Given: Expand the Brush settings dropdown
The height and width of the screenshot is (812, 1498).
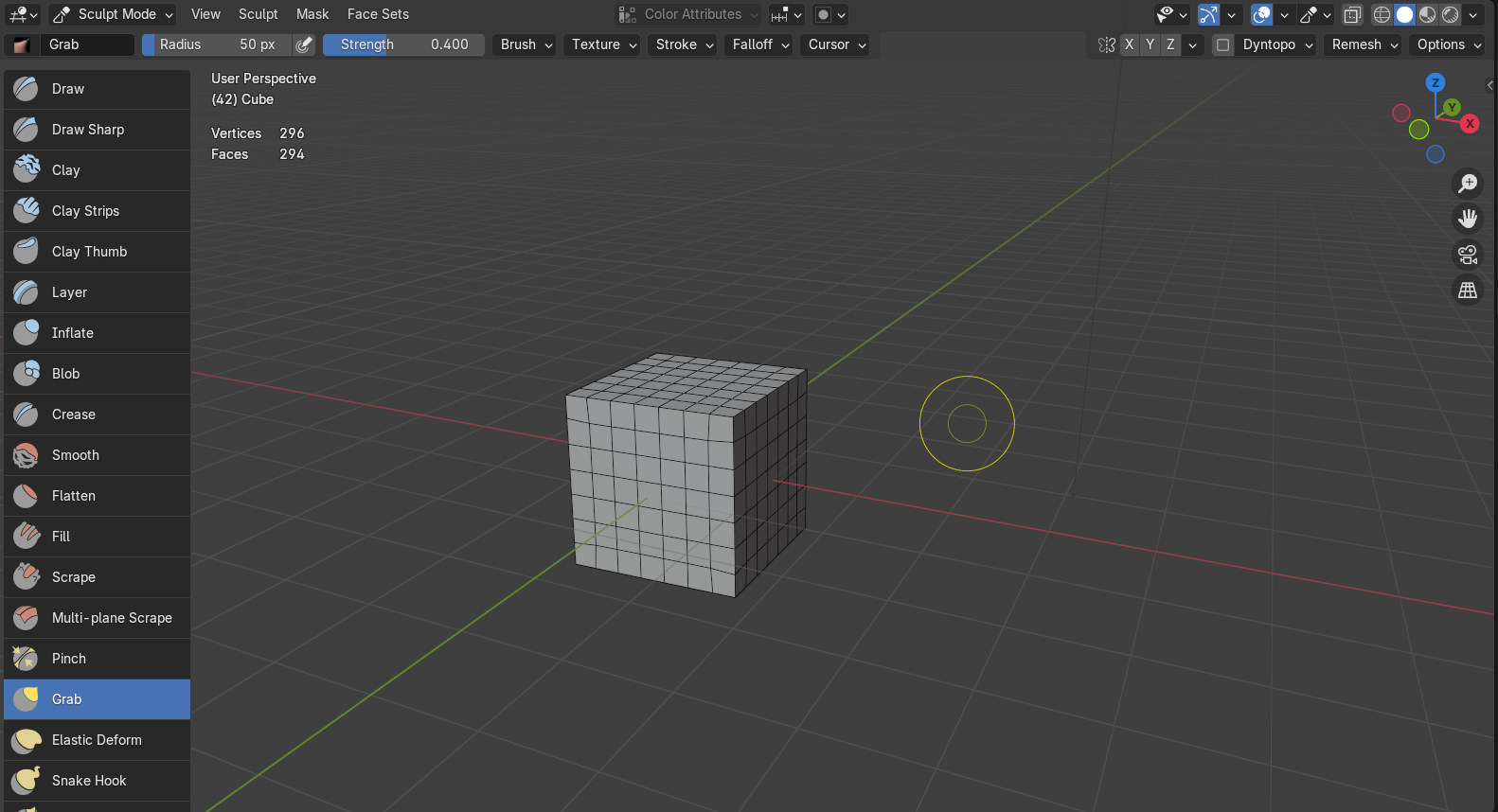Looking at the screenshot, I should pos(526,44).
